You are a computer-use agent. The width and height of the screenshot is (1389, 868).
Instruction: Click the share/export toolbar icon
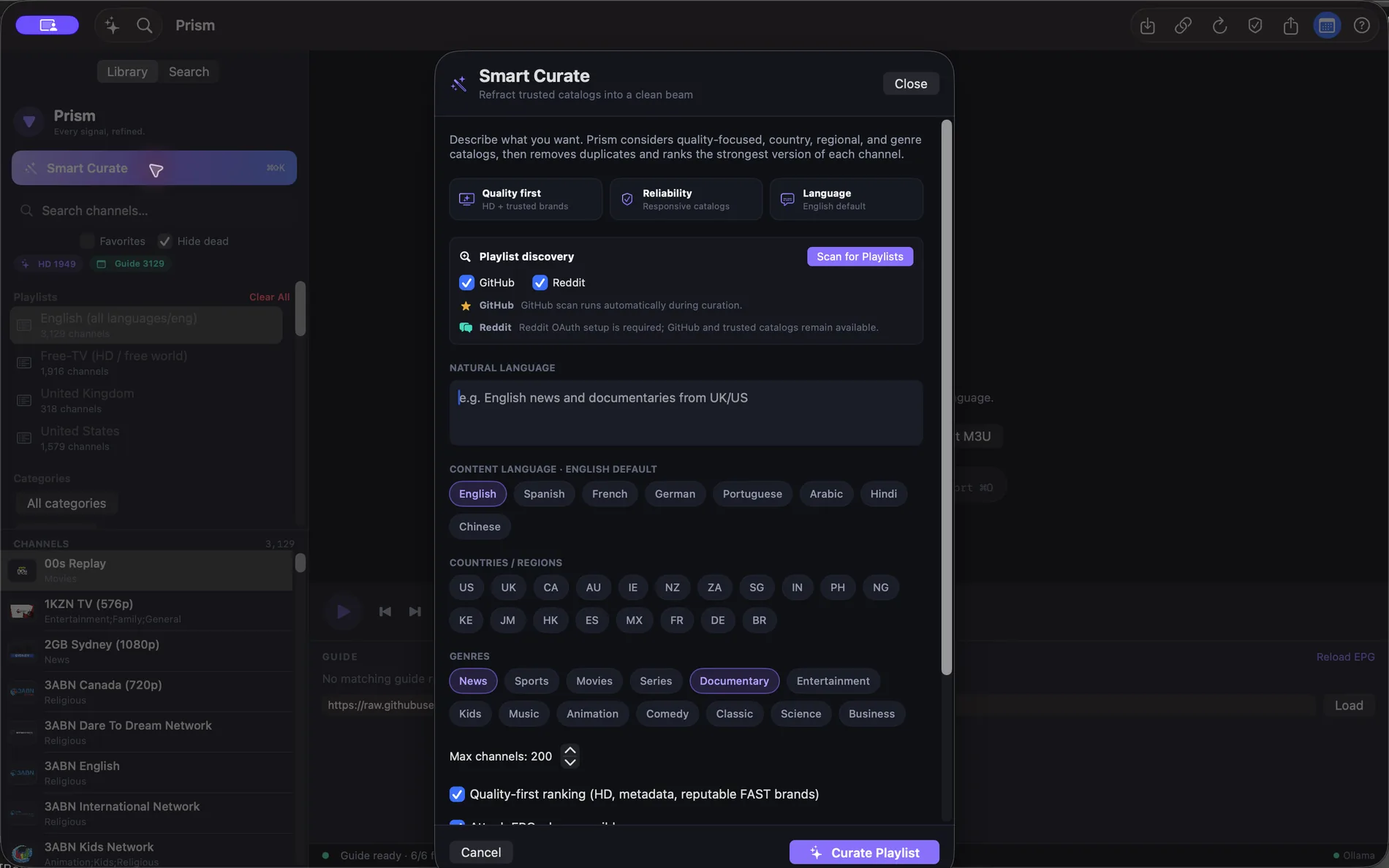pyautogui.click(x=1290, y=26)
